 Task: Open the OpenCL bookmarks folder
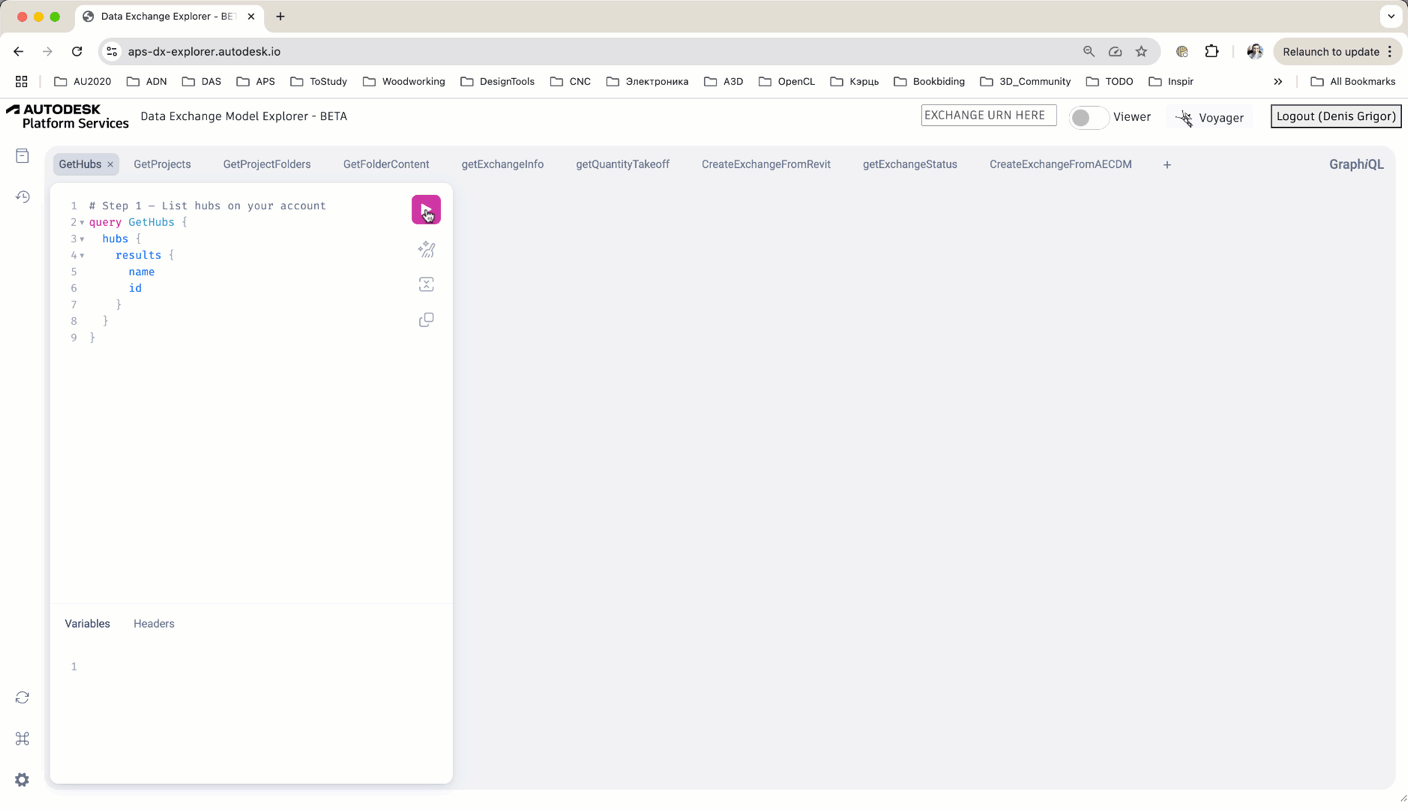[x=787, y=82]
